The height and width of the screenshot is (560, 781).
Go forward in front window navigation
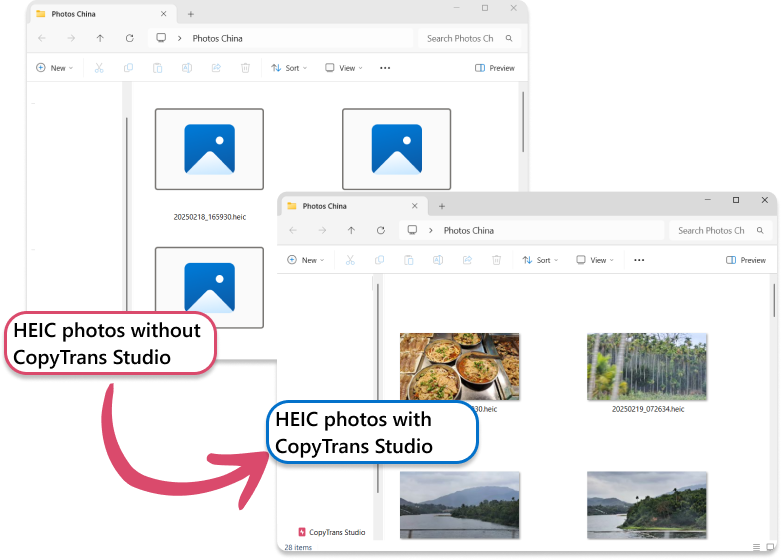coord(322,230)
